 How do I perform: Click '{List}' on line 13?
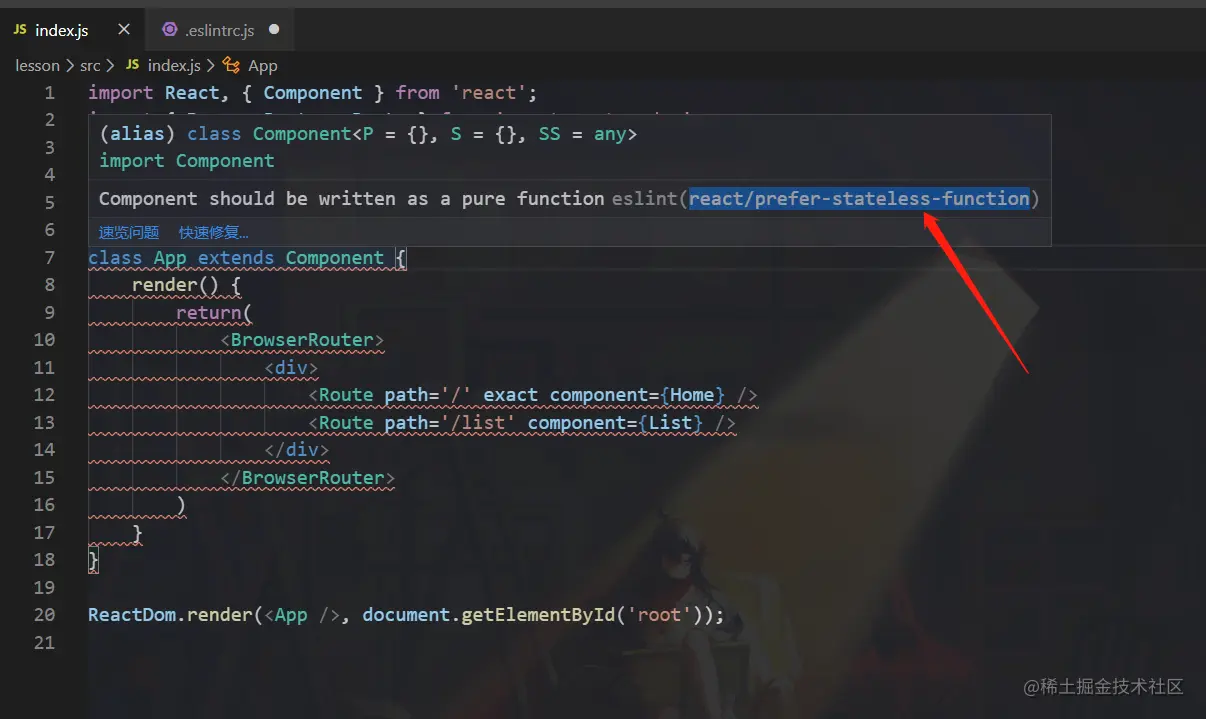click(670, 423)
